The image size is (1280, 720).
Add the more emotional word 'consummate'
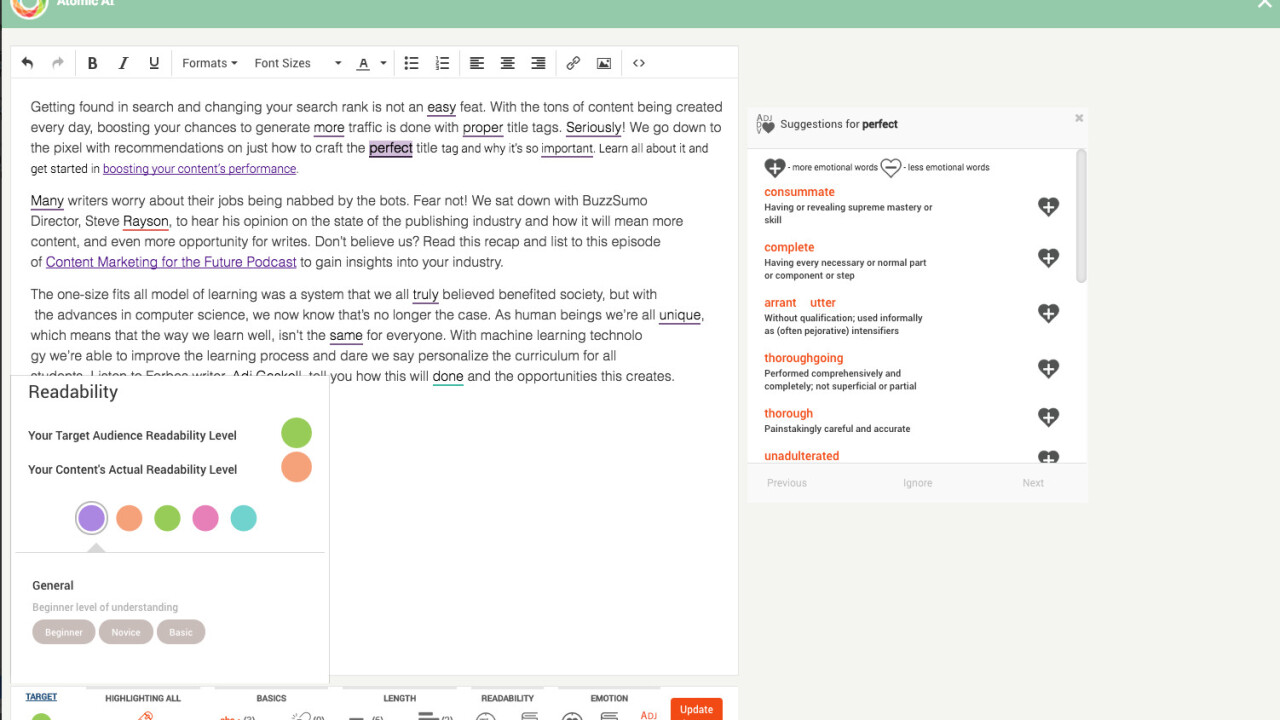[x=1048, y=207]
